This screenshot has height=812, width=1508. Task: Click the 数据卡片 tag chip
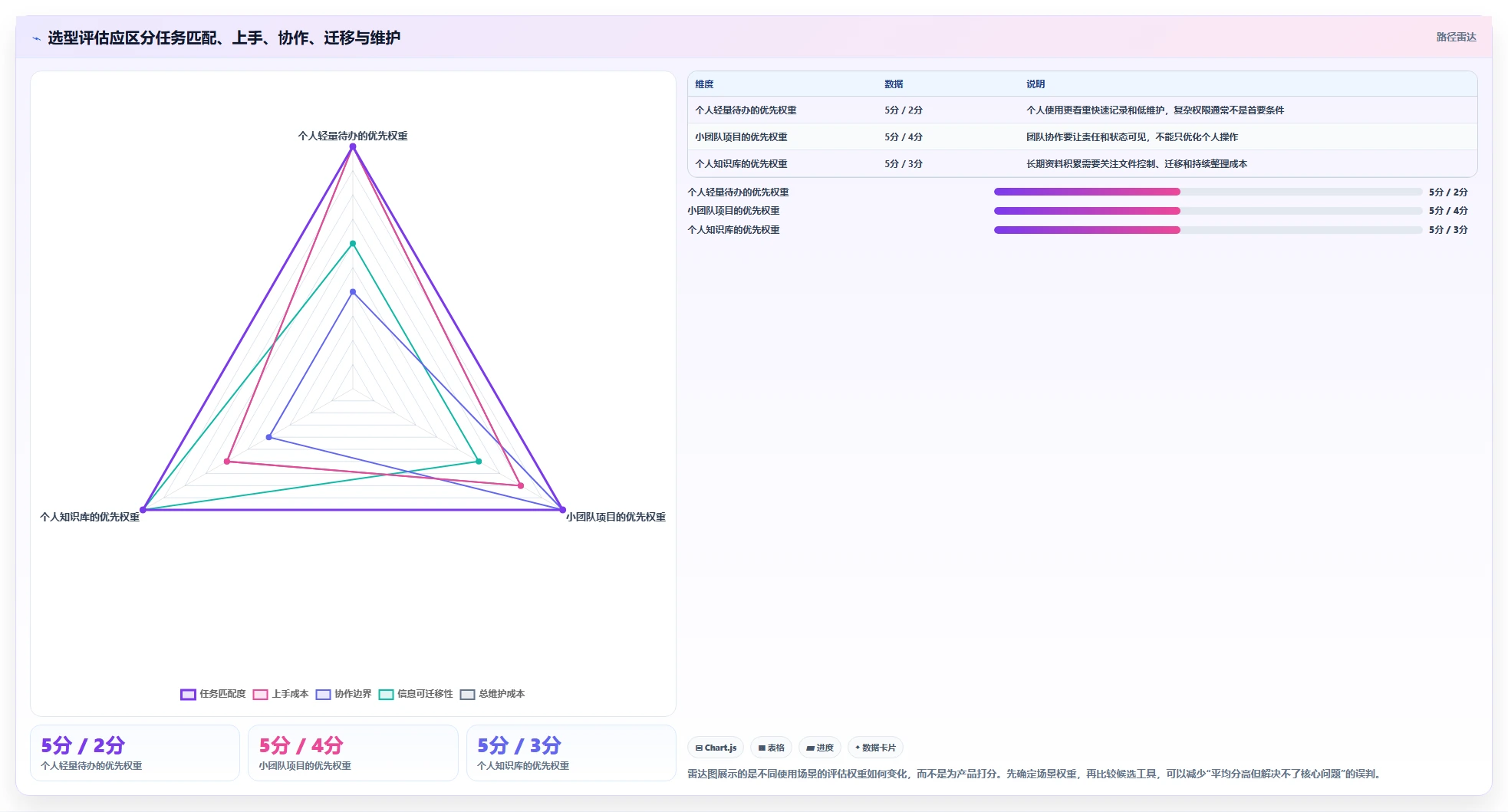pyautogui.click(x=875, y=748)
